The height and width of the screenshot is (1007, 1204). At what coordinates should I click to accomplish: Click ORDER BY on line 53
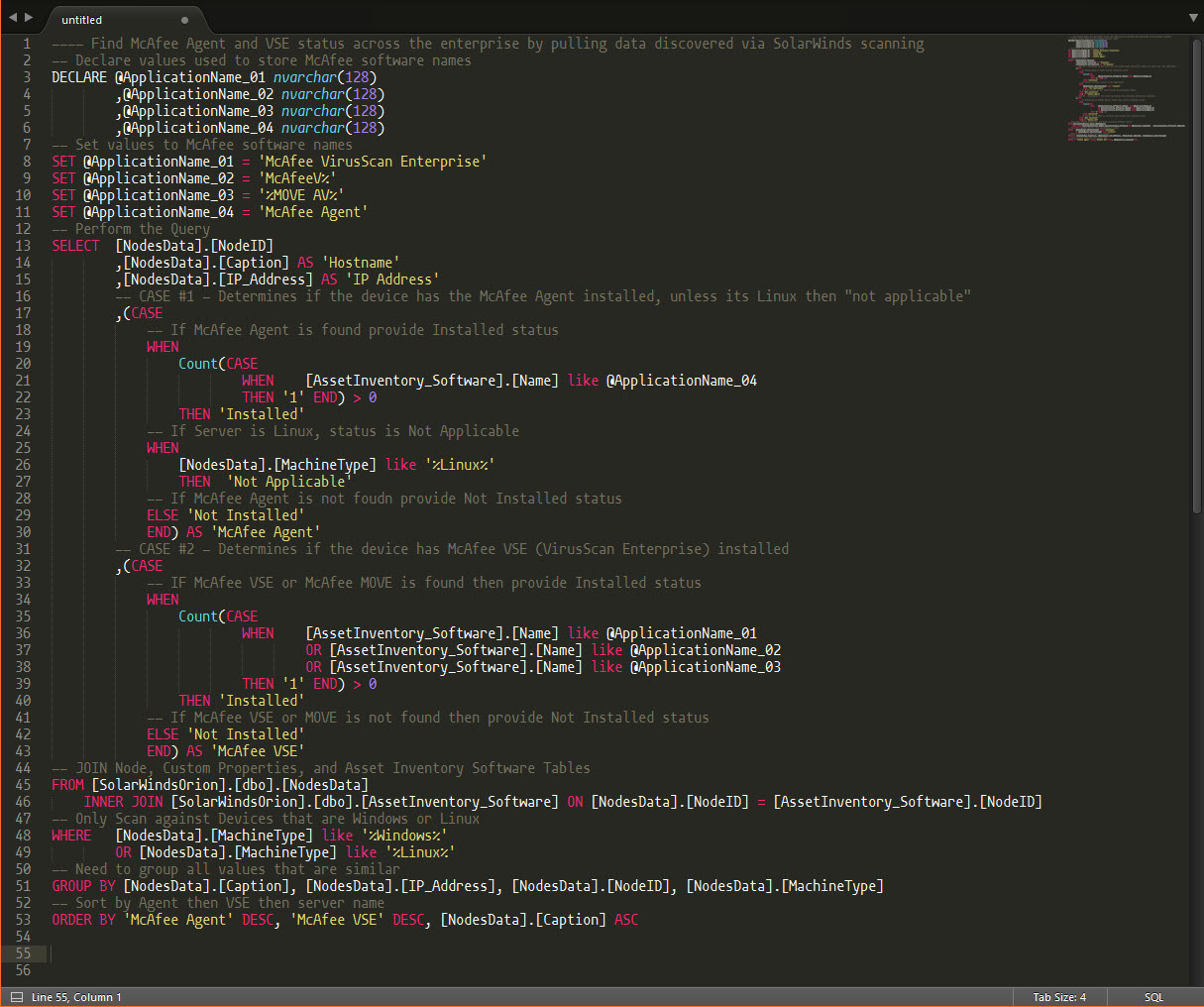click(83, 920)
